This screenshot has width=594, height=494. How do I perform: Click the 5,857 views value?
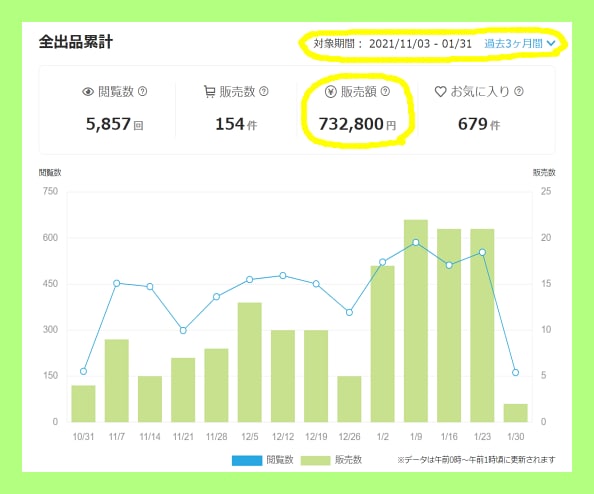click(x=108, y=124)
